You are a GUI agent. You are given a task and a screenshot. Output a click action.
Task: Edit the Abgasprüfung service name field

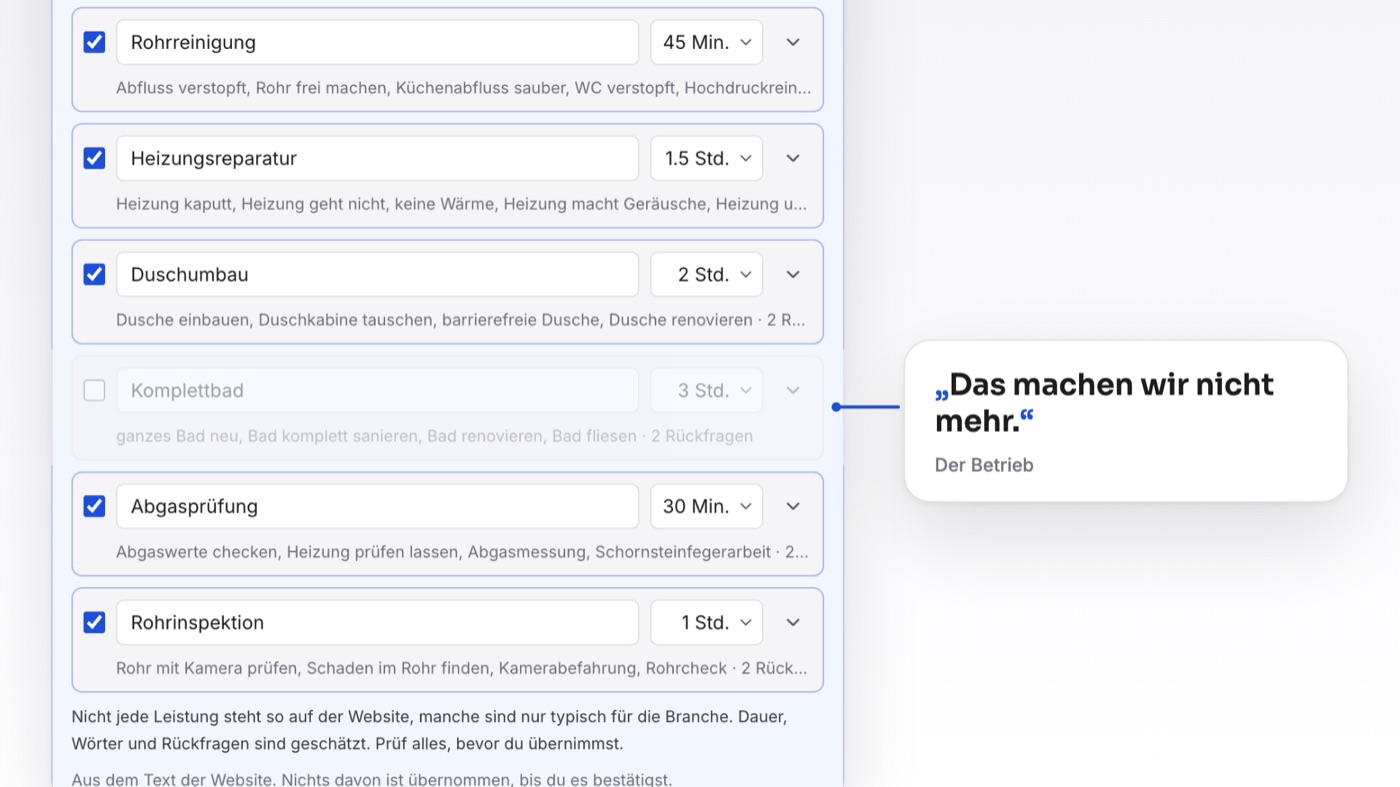click(x=377, y=506)
